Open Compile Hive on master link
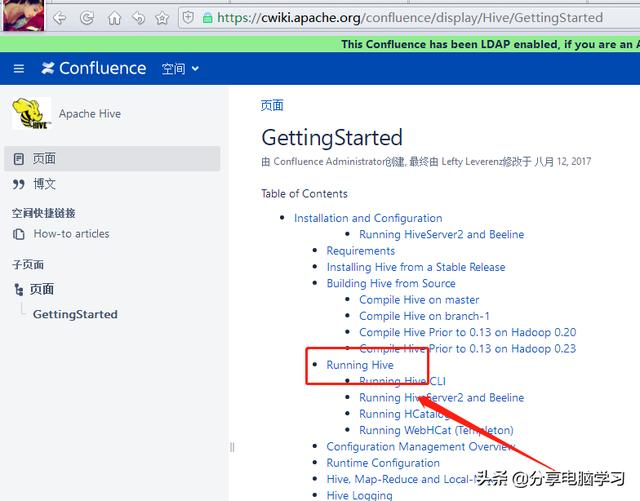The image size is (640, 501). [419, 300]
